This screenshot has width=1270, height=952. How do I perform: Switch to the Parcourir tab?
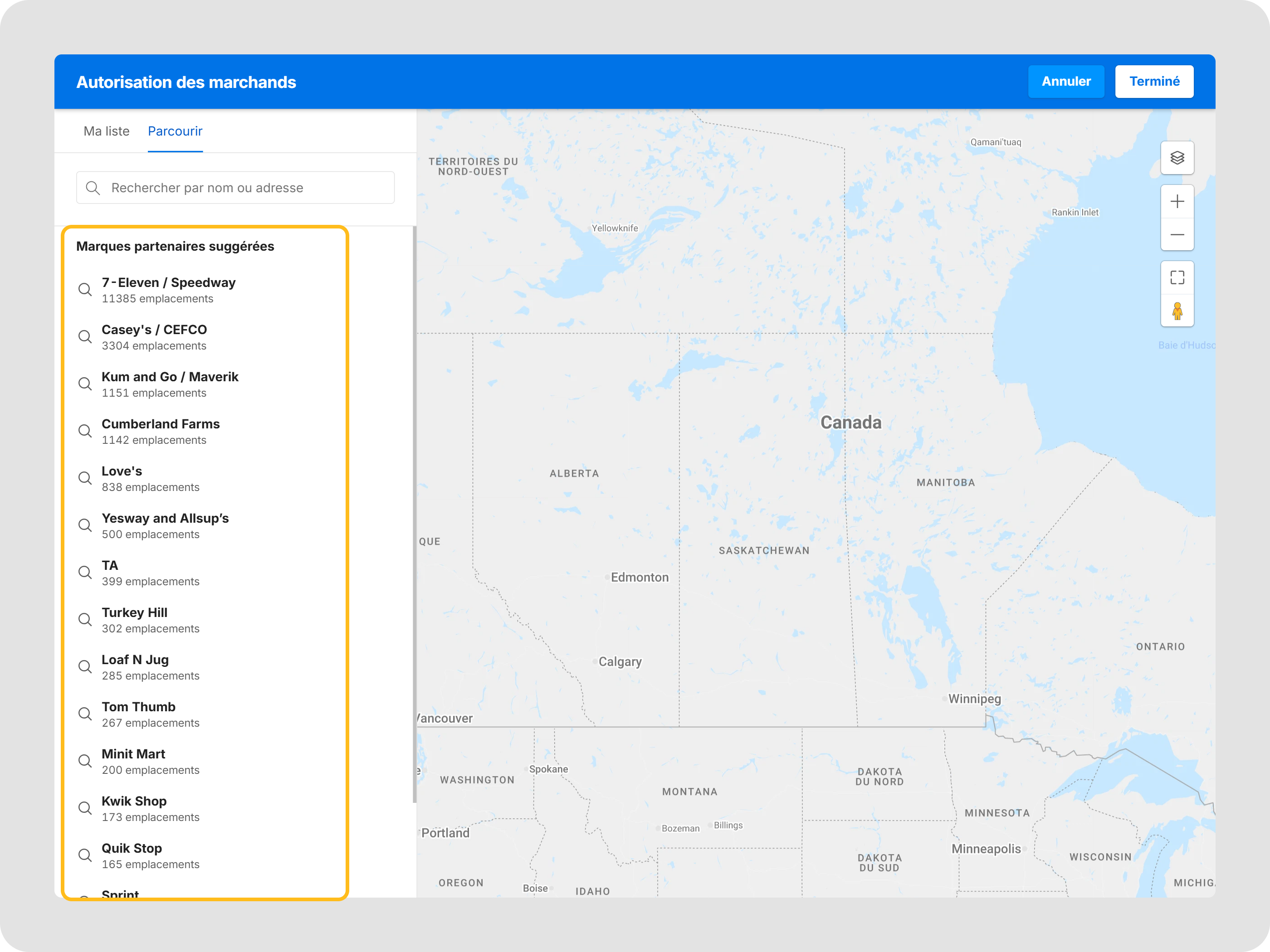tap(175, 131)
